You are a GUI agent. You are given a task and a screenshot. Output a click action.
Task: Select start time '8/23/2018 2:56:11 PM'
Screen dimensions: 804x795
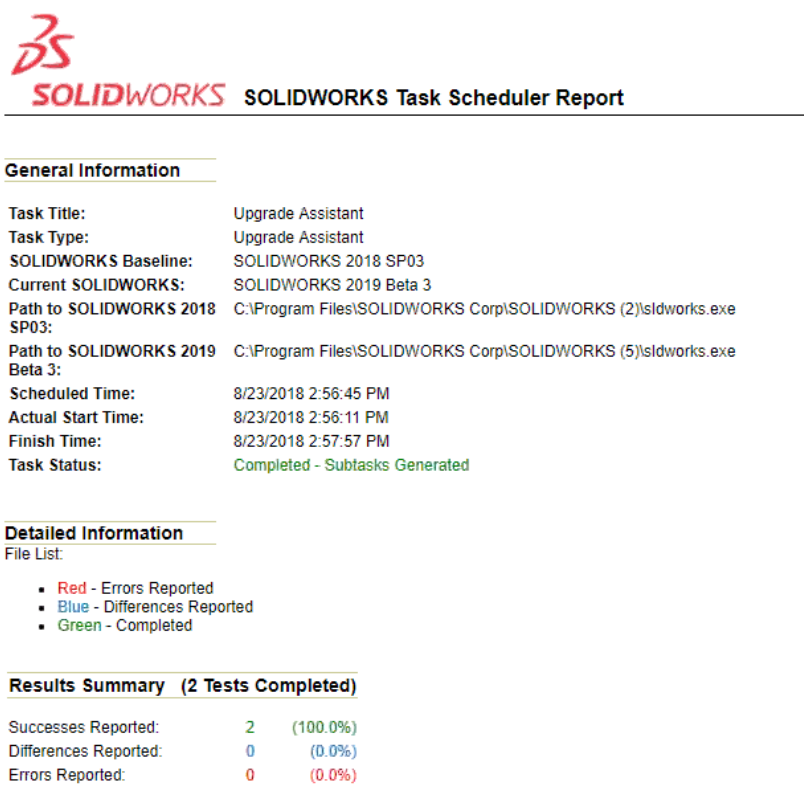pos(311,417)
